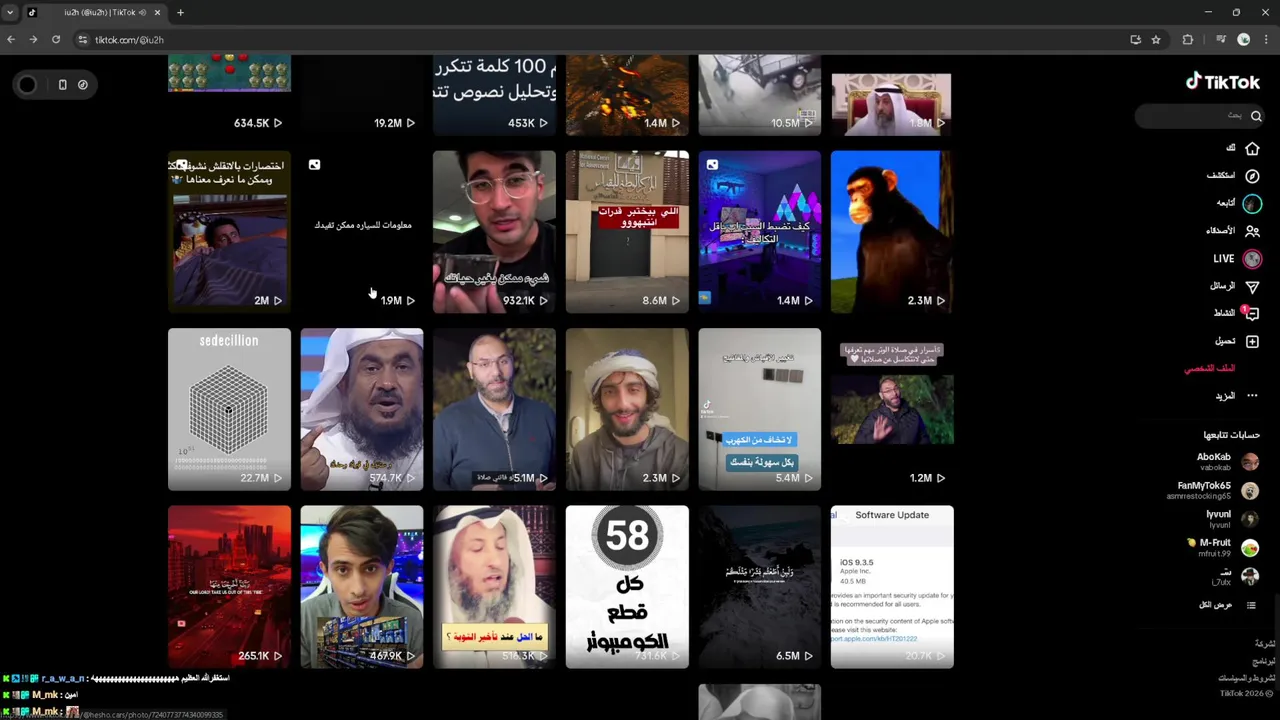Open the Chrome three-dot menu

pos(1266,40)
